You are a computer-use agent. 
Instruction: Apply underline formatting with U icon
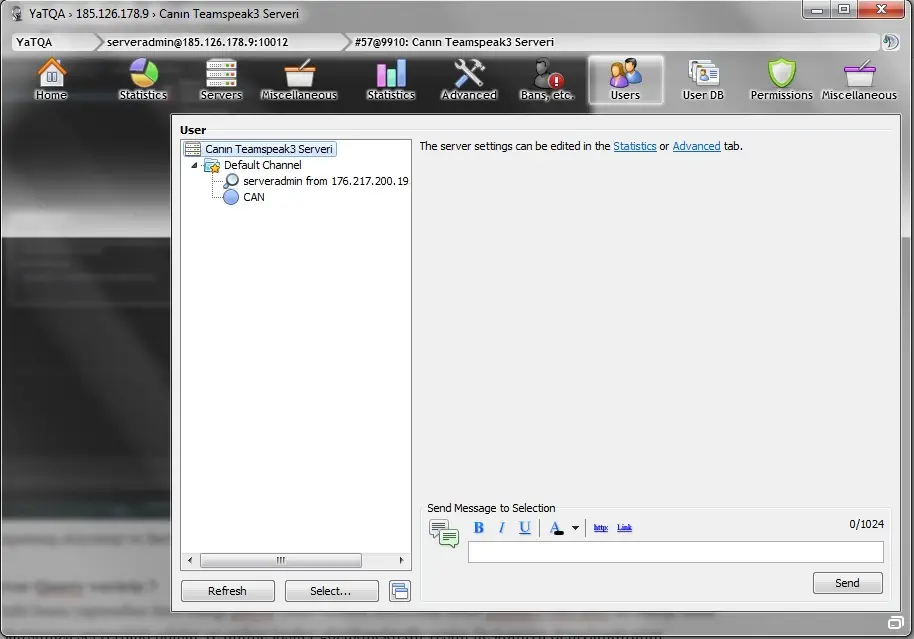[x=525, y=528]
